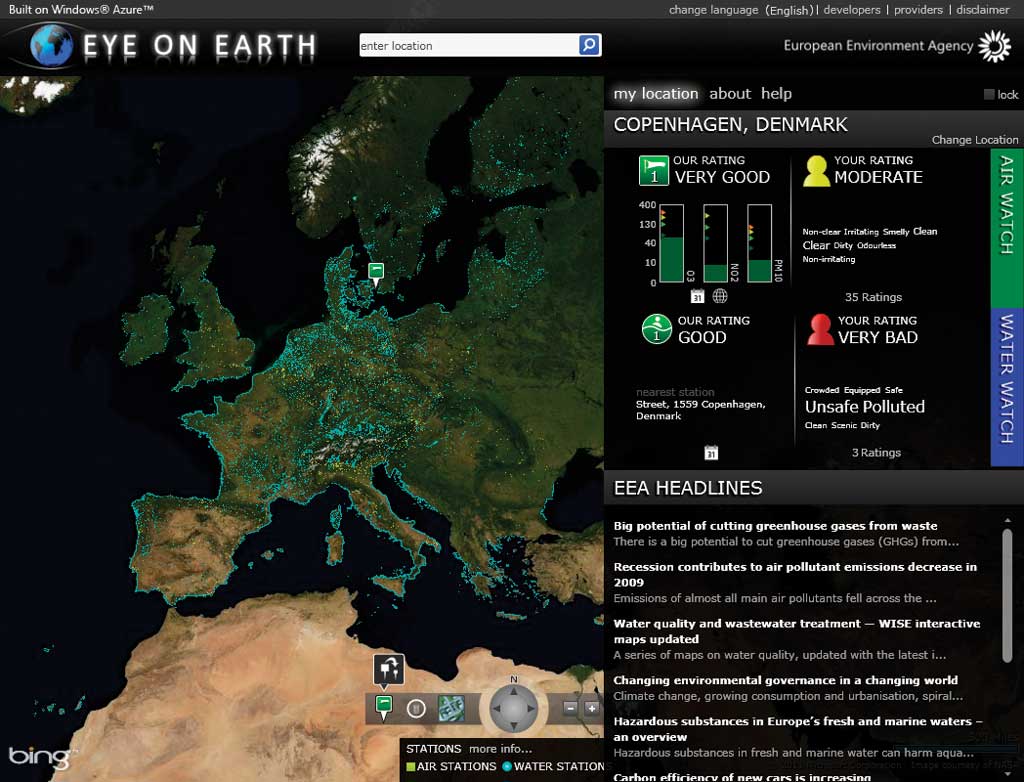Image resolution: width=1024 pixels, height=782 pixels.
Task: Click the Copenhagen station flag on map
Action: [376, 274]
